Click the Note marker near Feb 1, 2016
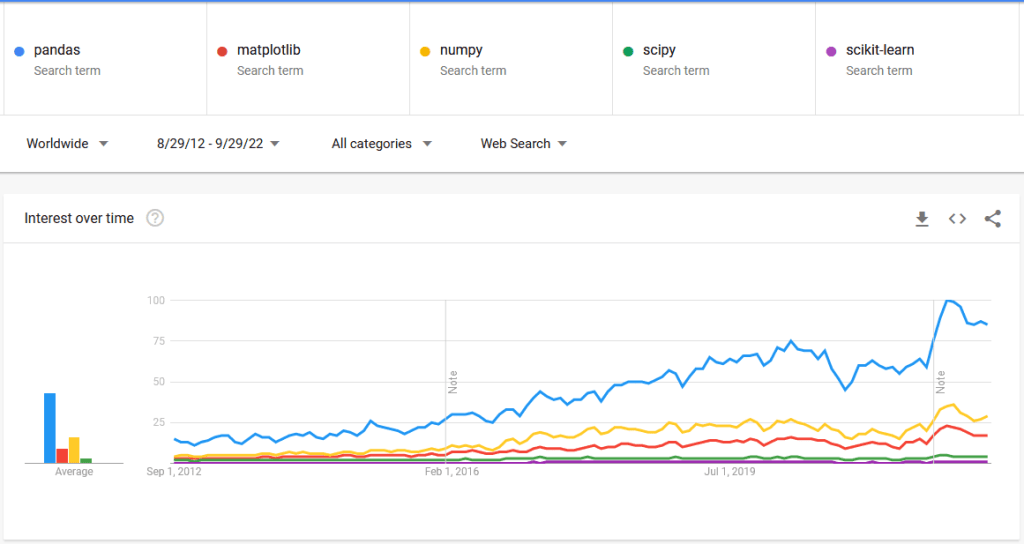This screenshot has width=1024, height=544. [452, 381]
